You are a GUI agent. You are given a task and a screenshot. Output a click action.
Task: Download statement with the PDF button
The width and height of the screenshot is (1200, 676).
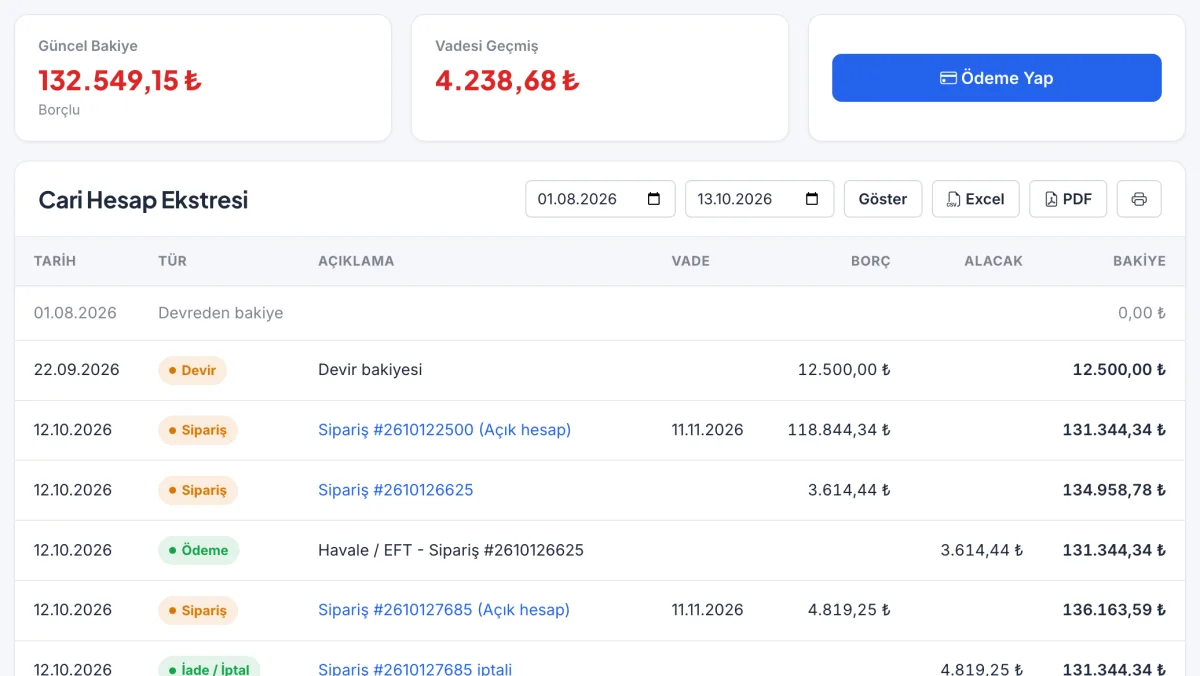(x=1068, y=199)
